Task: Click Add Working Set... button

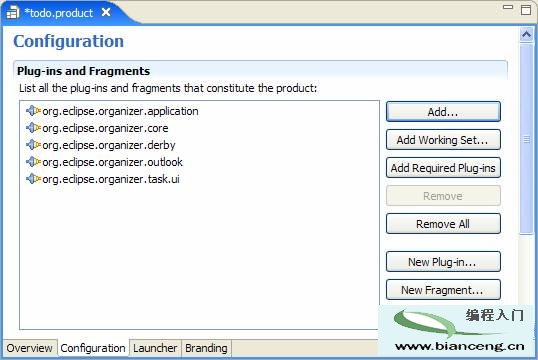Action: tap(443, 140)
